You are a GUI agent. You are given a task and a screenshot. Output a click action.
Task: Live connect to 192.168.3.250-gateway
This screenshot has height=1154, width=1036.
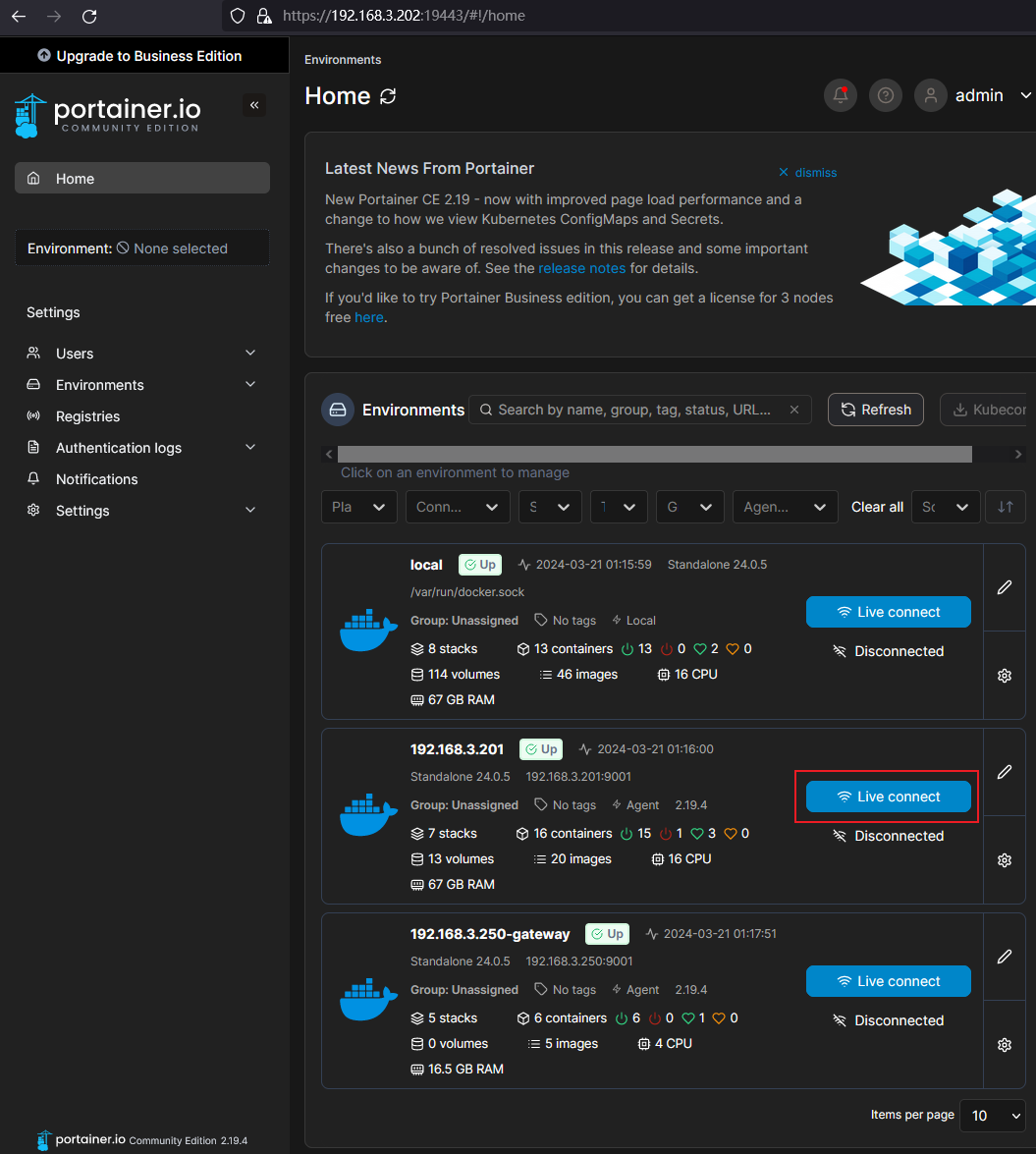888,982
